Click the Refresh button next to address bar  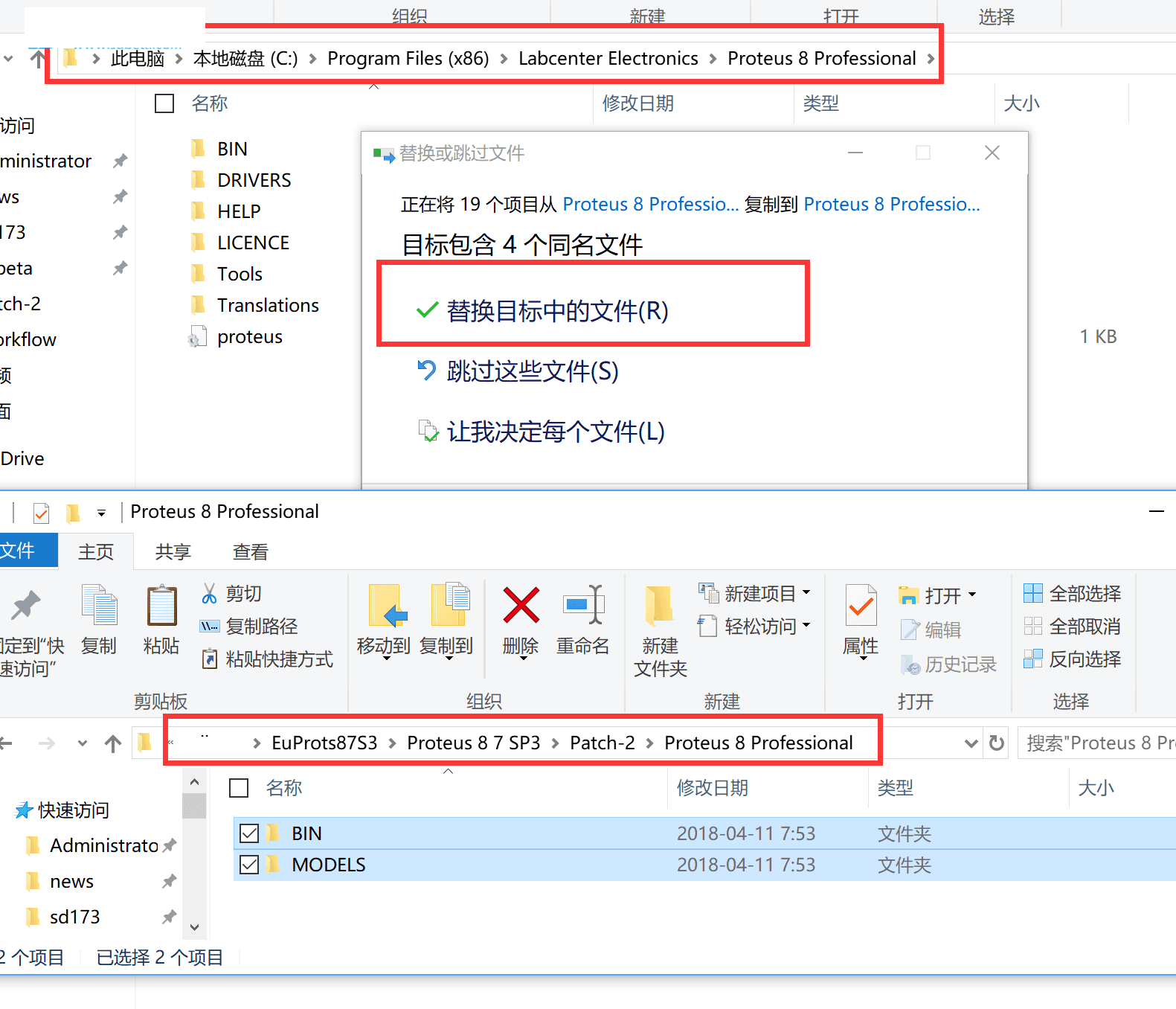point(997,743)
